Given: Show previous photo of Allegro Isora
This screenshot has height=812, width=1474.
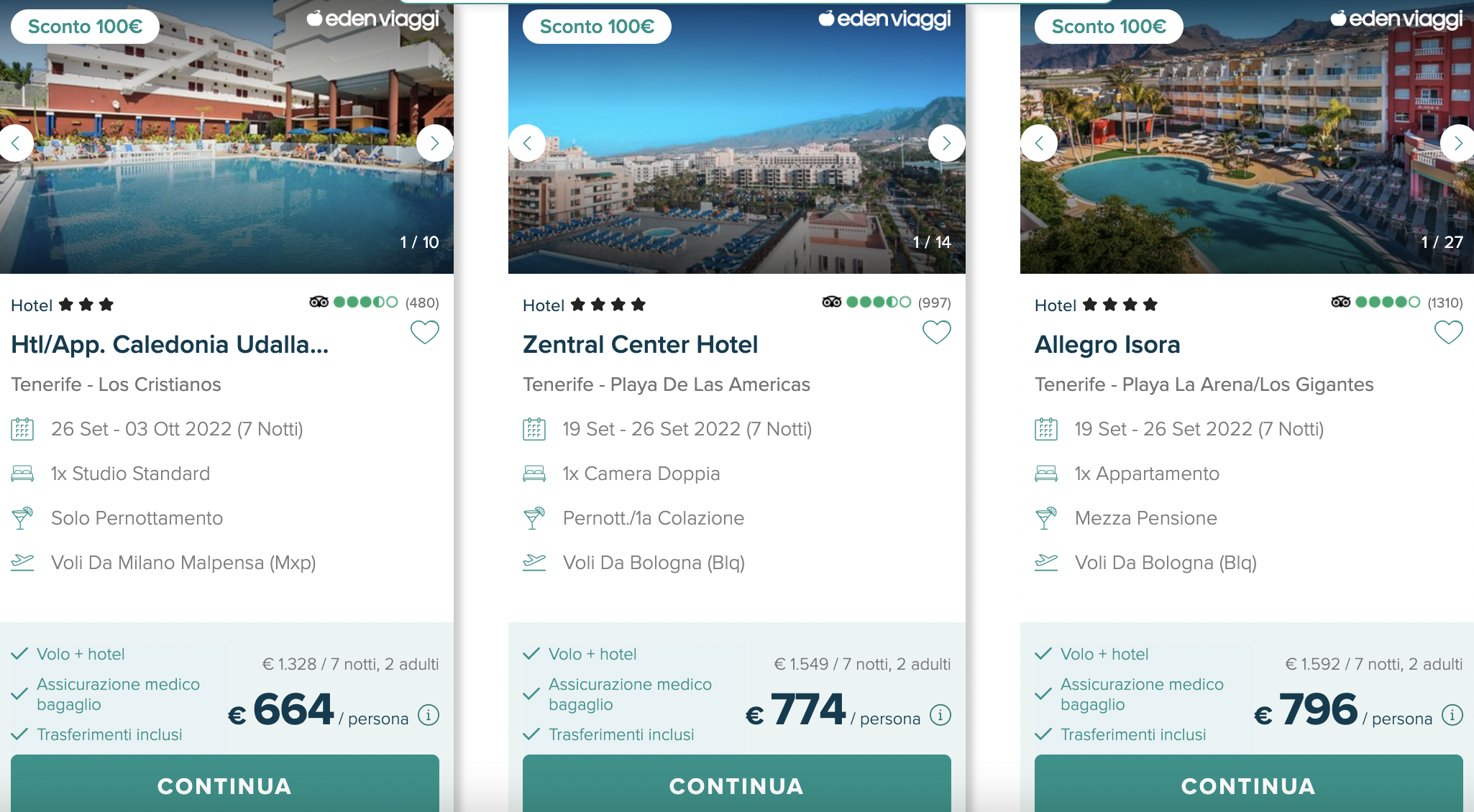Looking at the screenshot, I should pos(1039,143).
